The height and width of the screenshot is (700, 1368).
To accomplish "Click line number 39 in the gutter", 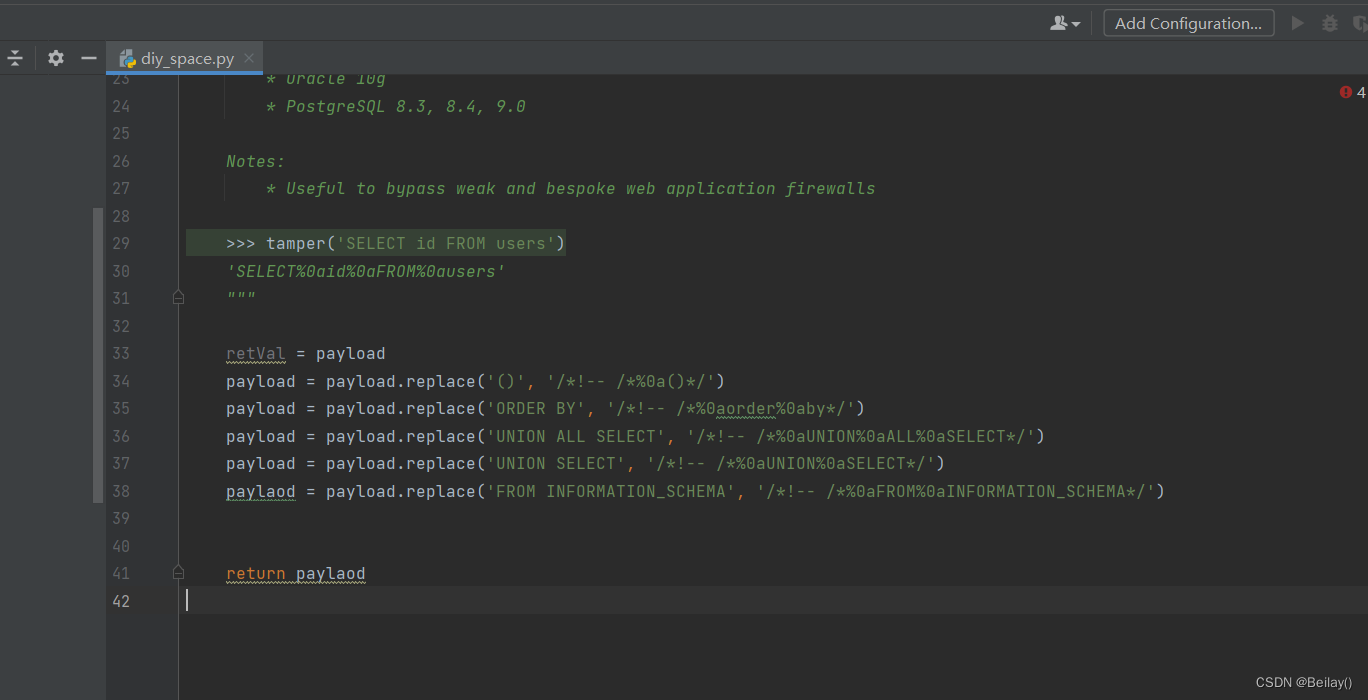I will (x=121, y=518).
